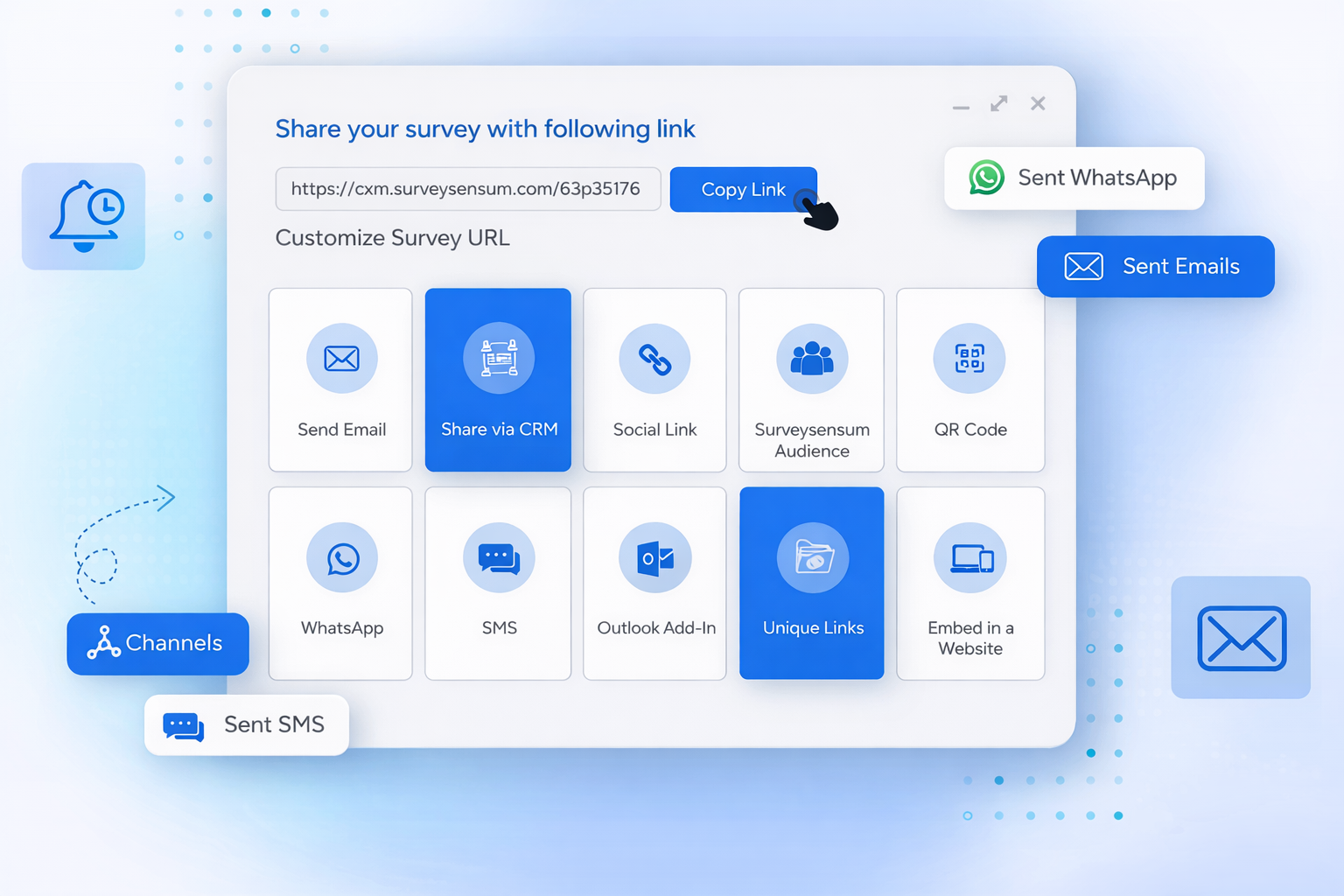The image size is (1344, 896).
Task: Click the Sent SMS notification badge
Action: coord(246,724)
